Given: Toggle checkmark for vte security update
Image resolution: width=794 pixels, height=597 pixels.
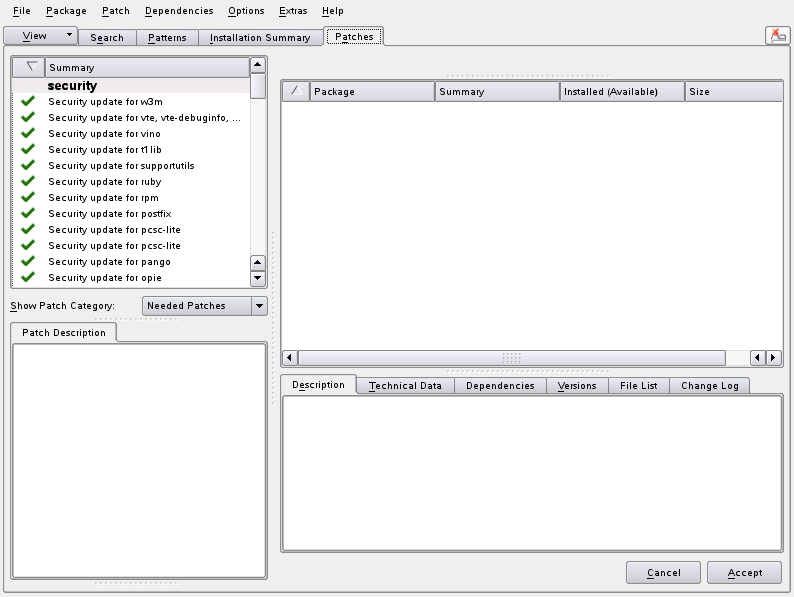Looking at the screenshot, I should point(28,117).
